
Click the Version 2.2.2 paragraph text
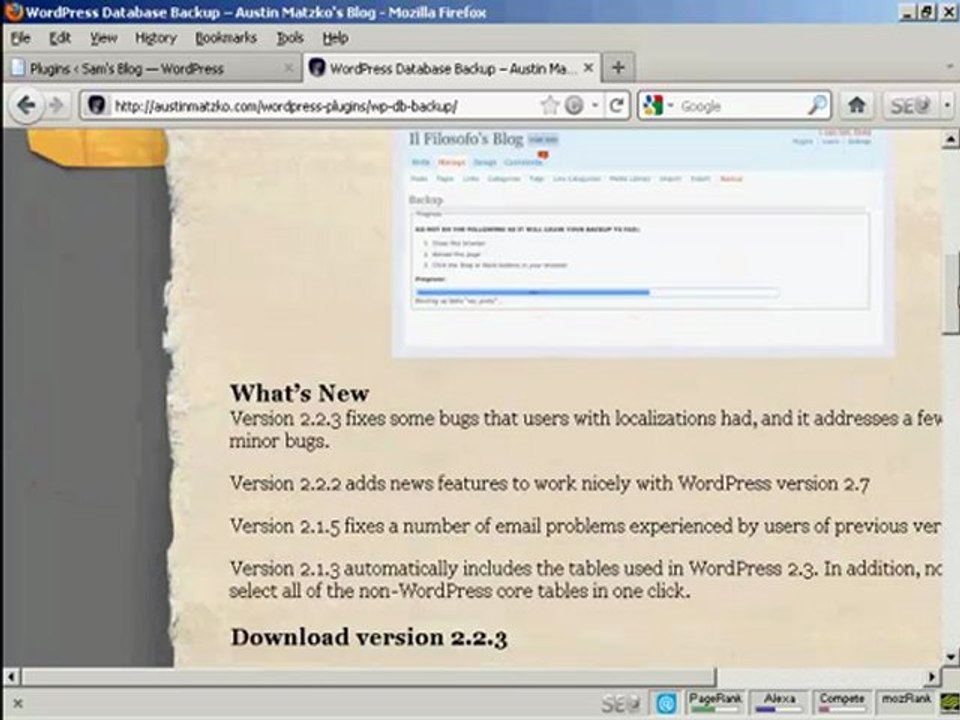tap(549, 484)
